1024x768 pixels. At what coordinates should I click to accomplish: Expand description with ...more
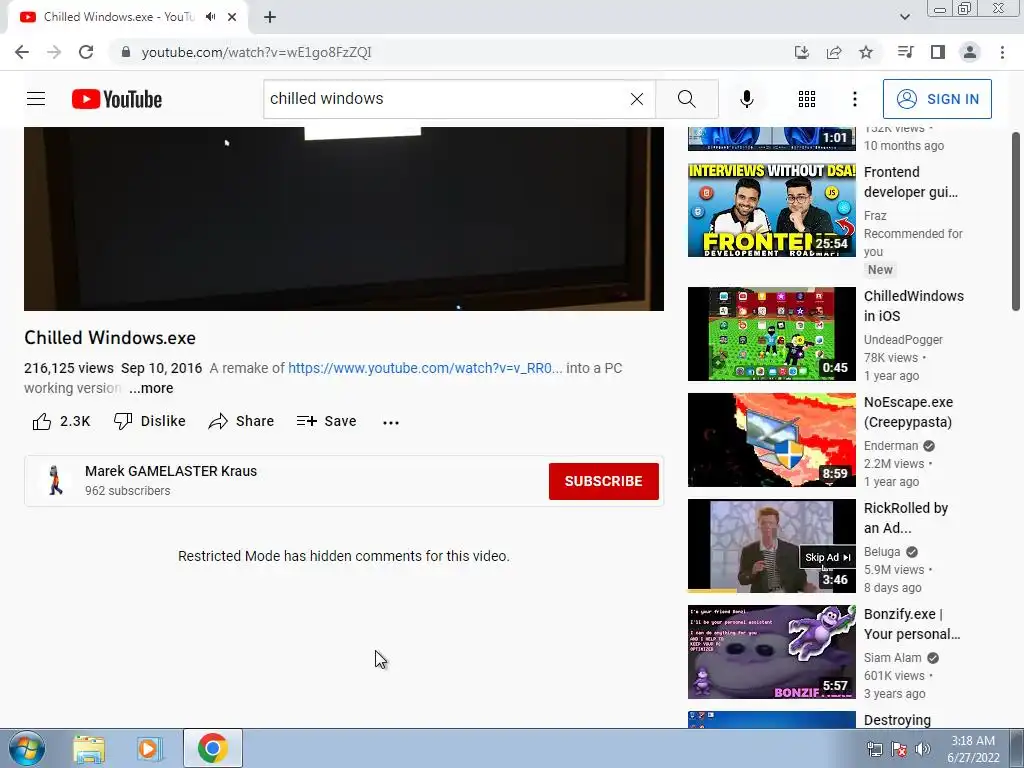pos(151,388)
